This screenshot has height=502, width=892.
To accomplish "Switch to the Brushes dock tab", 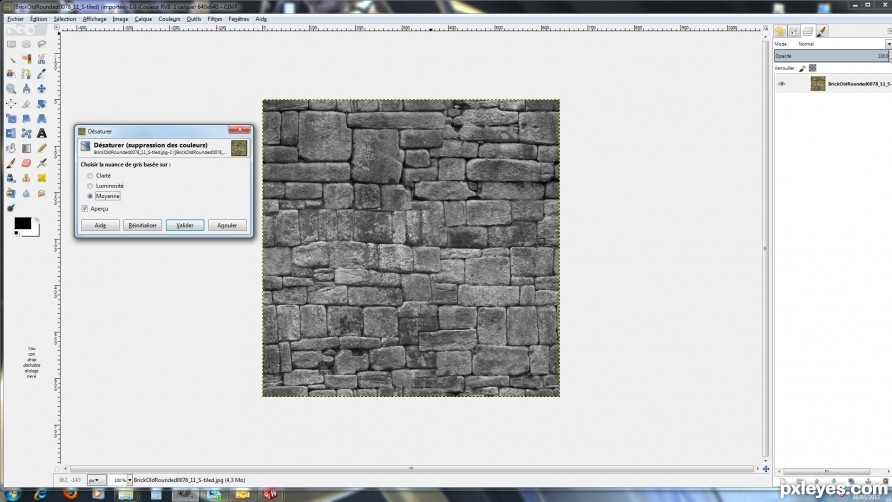I will [x=821, y=31].
